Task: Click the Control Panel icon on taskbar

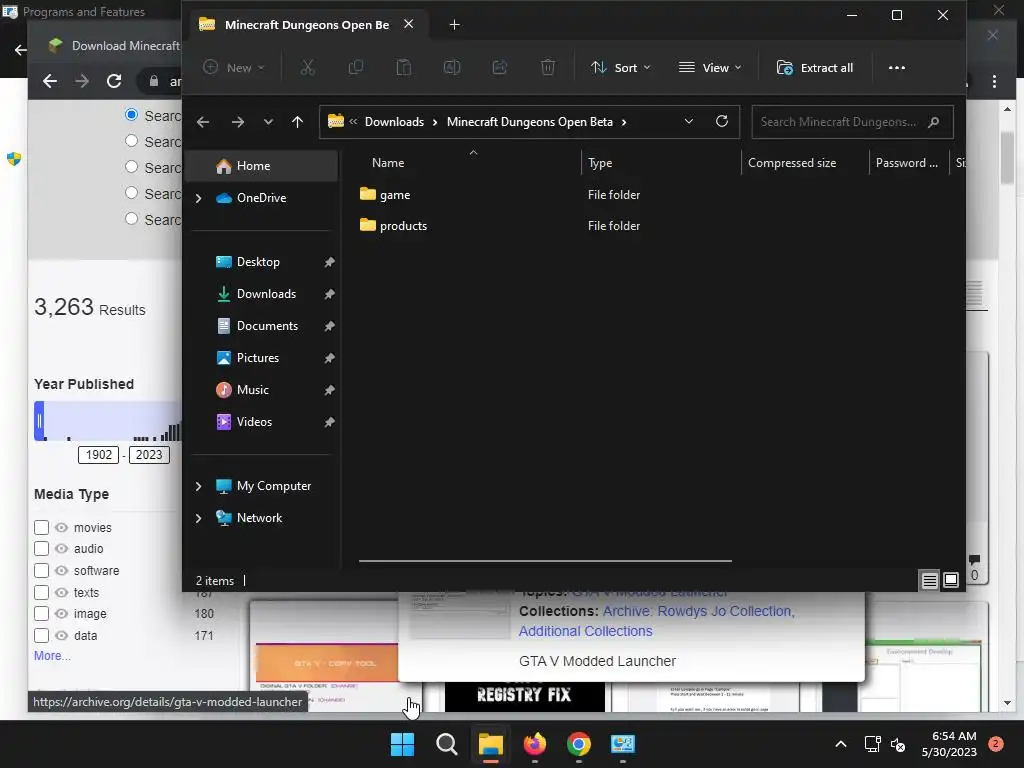Action: click(x=622, y=744)
